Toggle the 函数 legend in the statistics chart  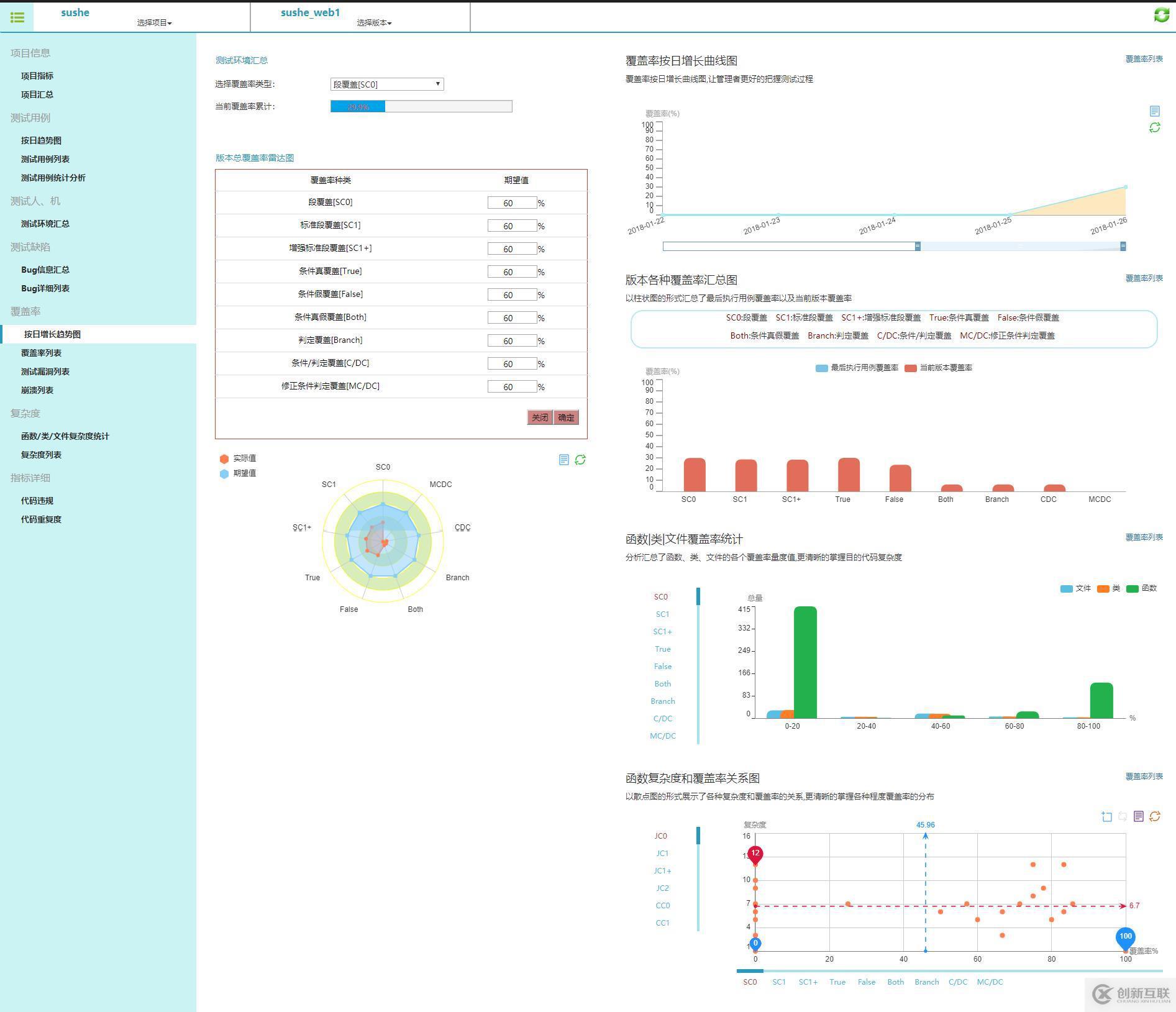pyautogui.click(x=1141, y=588)
